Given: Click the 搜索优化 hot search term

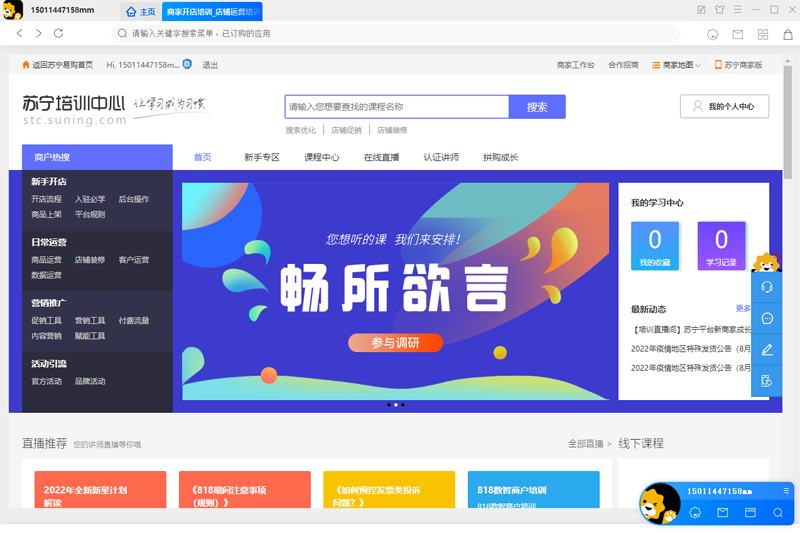Looking at the screenshot, I should (301, 130).
